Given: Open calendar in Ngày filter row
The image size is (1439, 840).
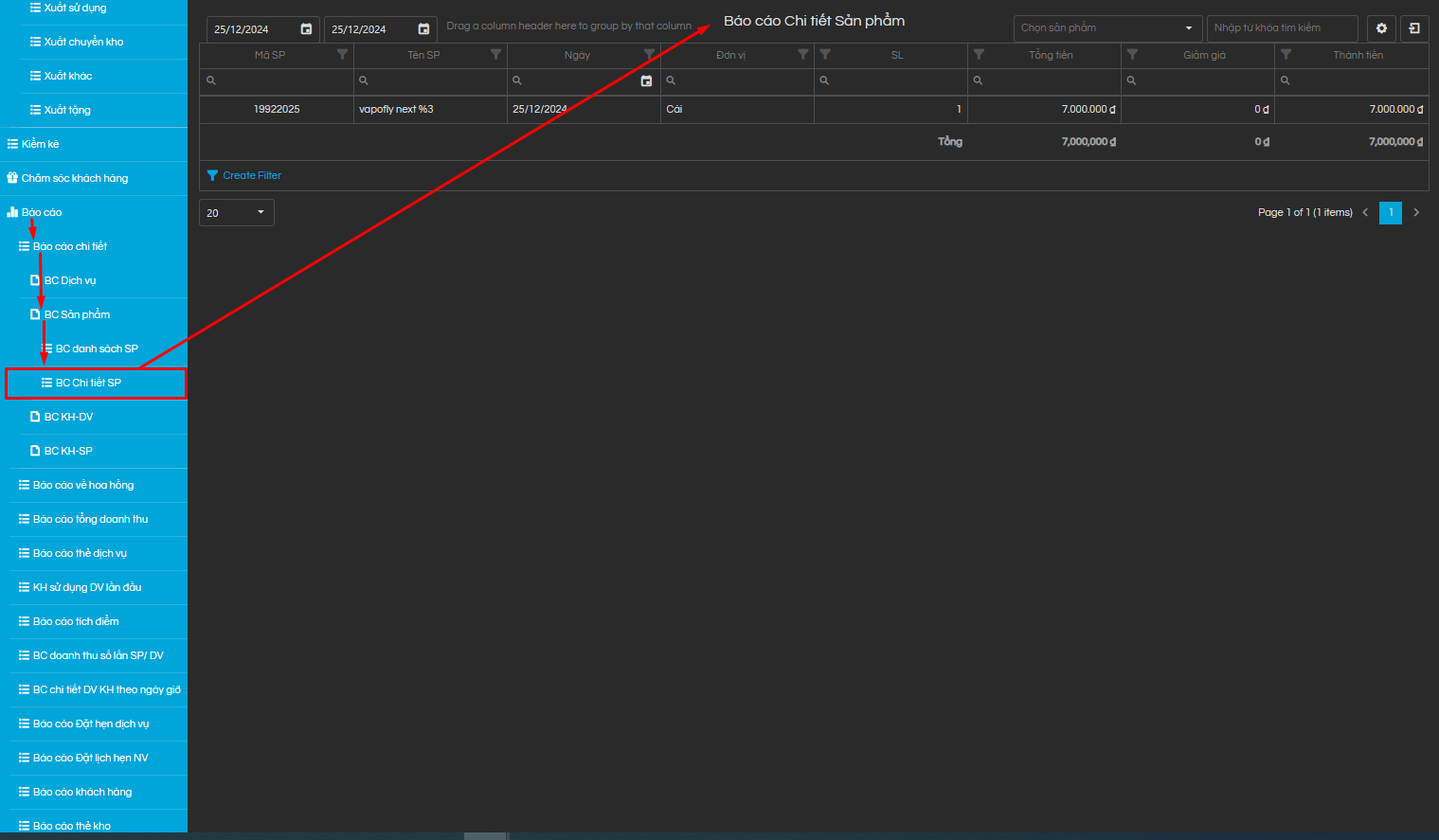Looking at the screenshot, I should pyautogui.click(x=646, y=81).
